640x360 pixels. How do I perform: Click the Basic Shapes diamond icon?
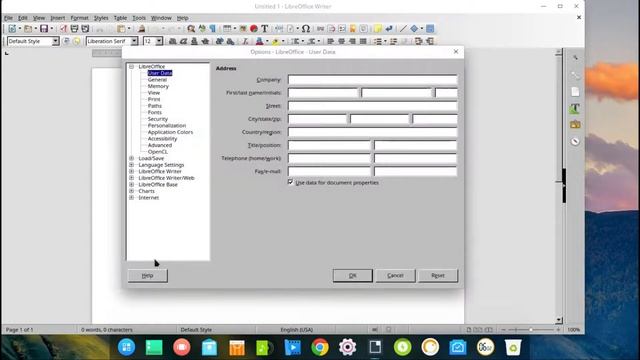pos(414,29)
